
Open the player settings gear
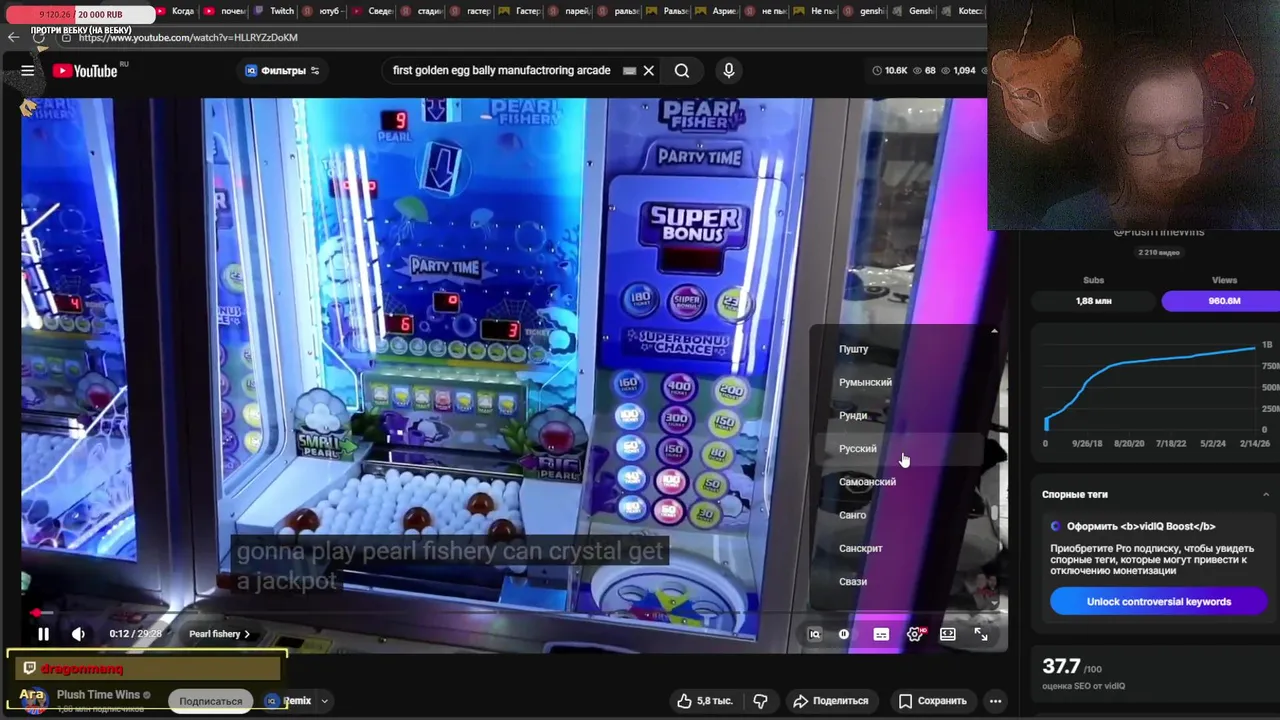pyautogui.click(x=915, y=634)
